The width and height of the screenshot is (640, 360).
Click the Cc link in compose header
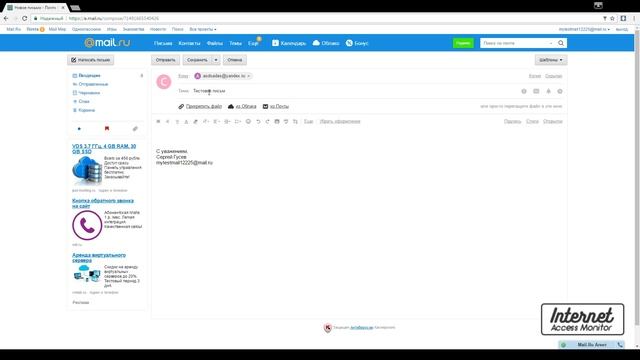[535, 76]
